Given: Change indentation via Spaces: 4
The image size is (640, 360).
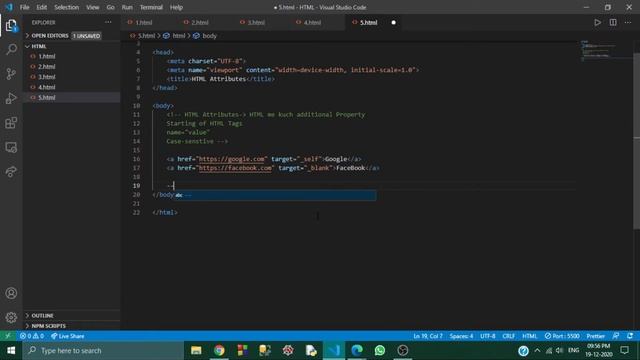Looking at the screenshot, I should pyautogui.click(x=461, y=336).
